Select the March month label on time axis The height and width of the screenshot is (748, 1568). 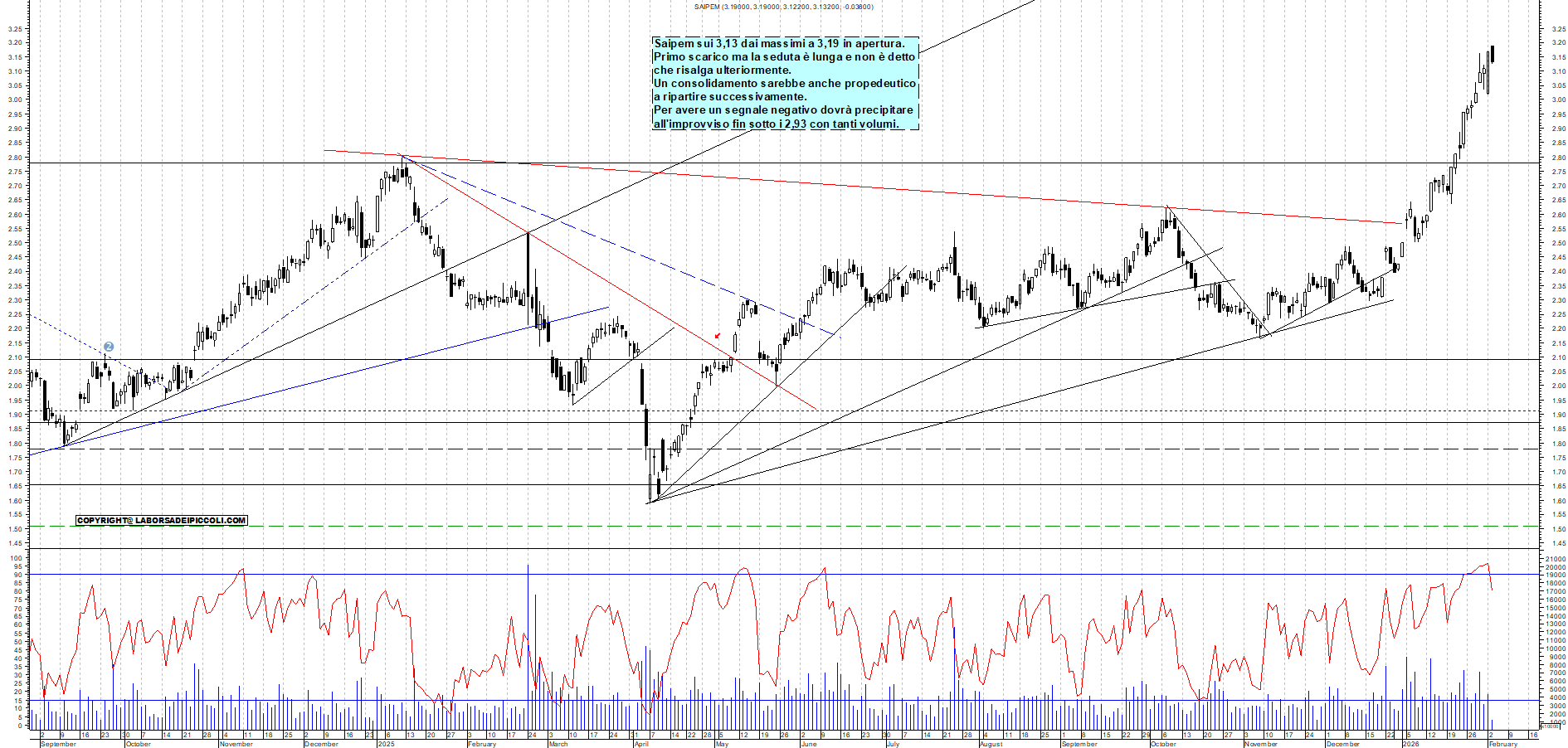(558, 744)
